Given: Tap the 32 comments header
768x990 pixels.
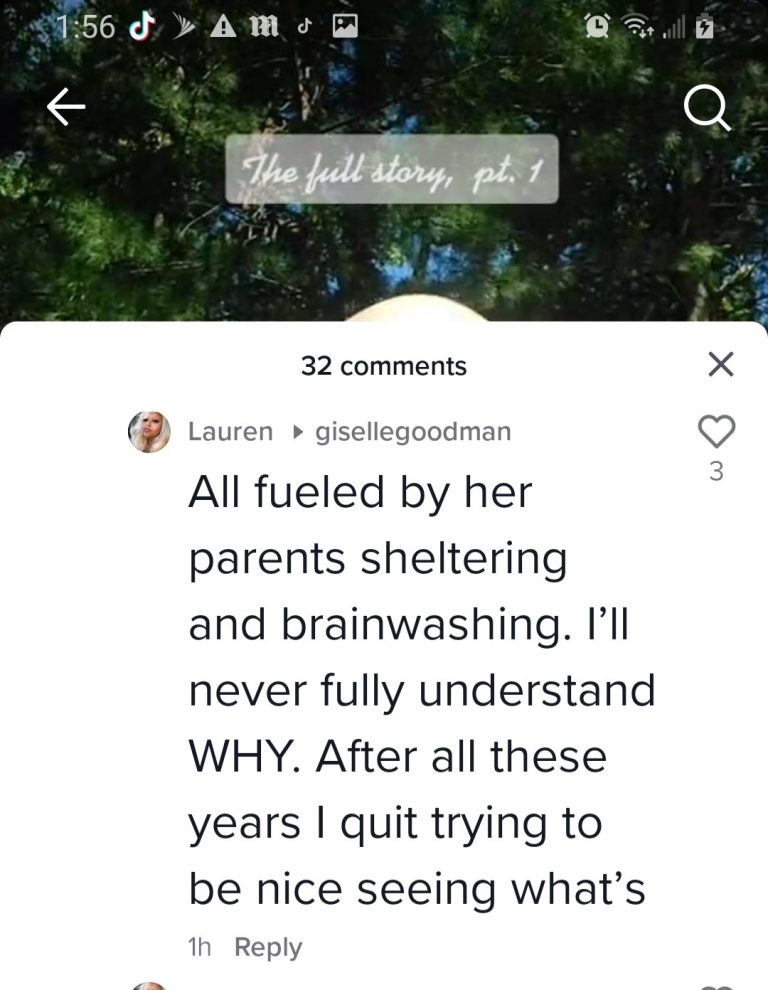Looking at the screenshot, I should coord(384,366).
